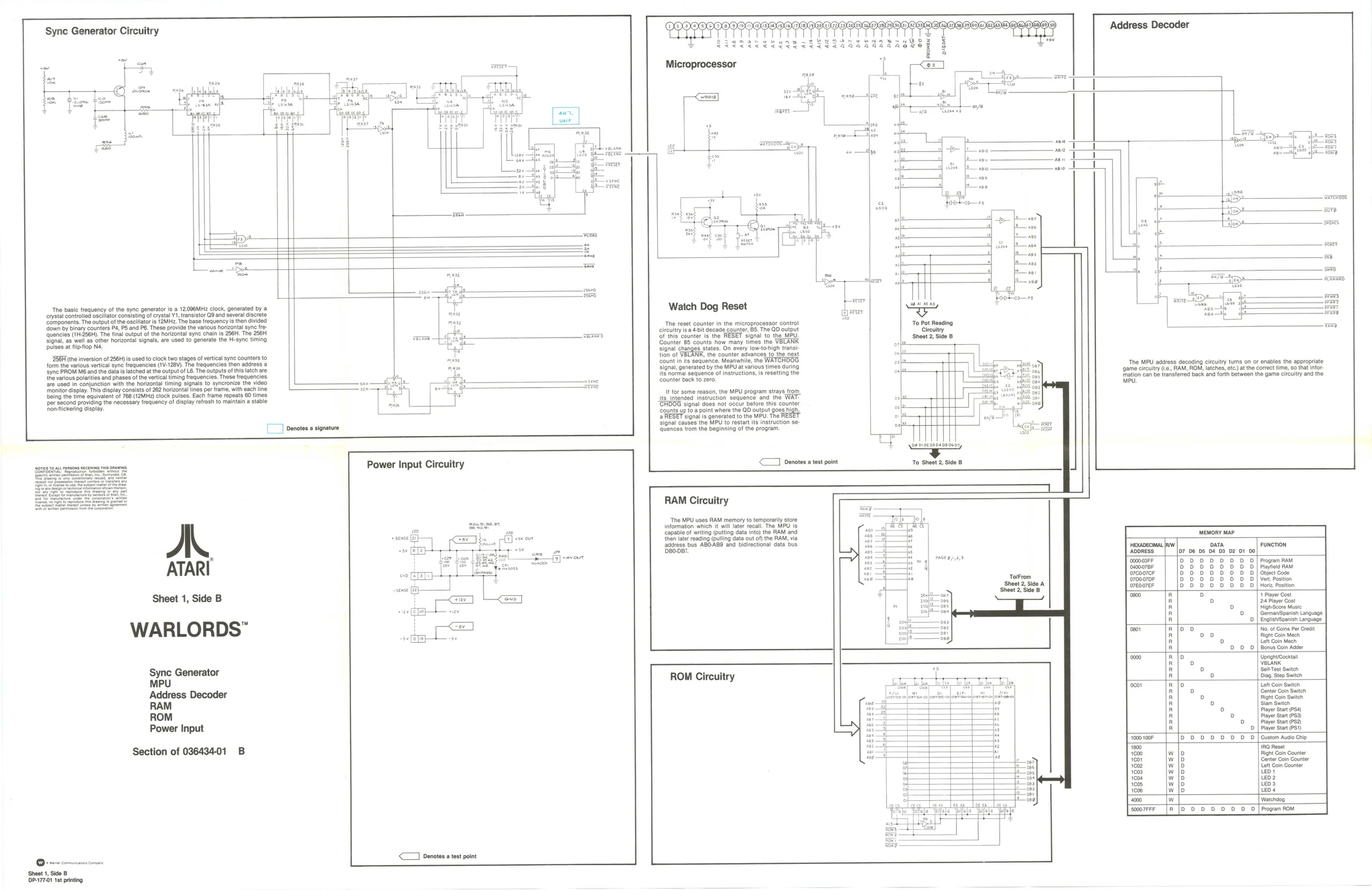Screen dimensions: 1372x890
Task: Click the "GND" test point in Power Input
Action: 510,599
